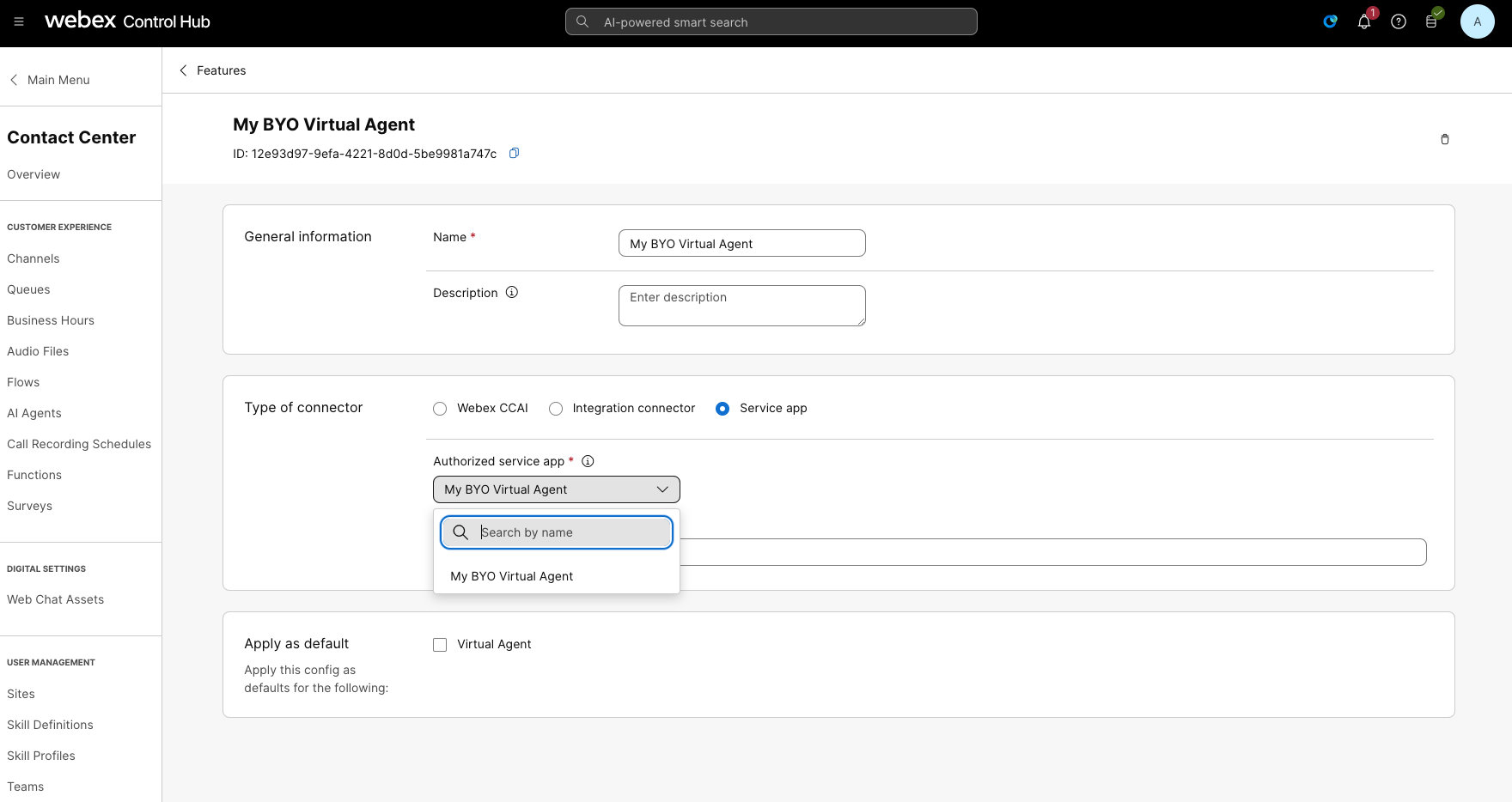Open Overview in sidebar

(x=34, y=174)
